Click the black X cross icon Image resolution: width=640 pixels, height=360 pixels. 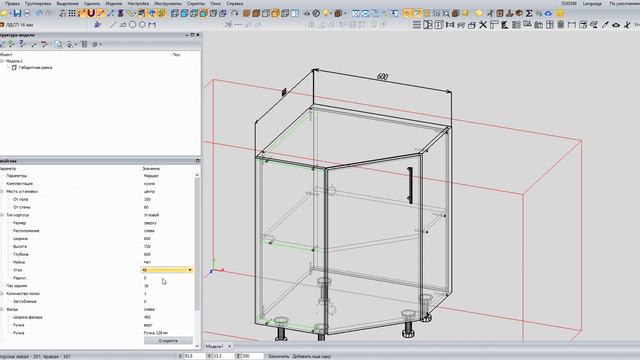coord(483,25)
